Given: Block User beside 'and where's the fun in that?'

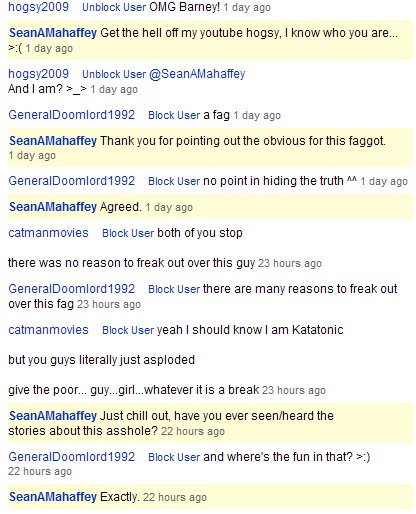Looking at the screenshot, I should click(x=174, y=457).
